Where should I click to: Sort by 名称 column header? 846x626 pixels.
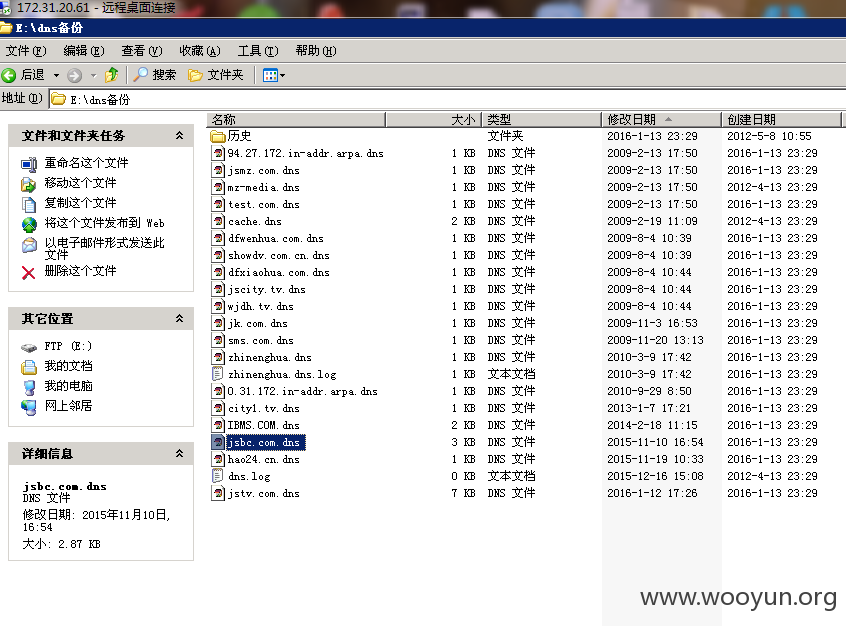pos(296,119)
